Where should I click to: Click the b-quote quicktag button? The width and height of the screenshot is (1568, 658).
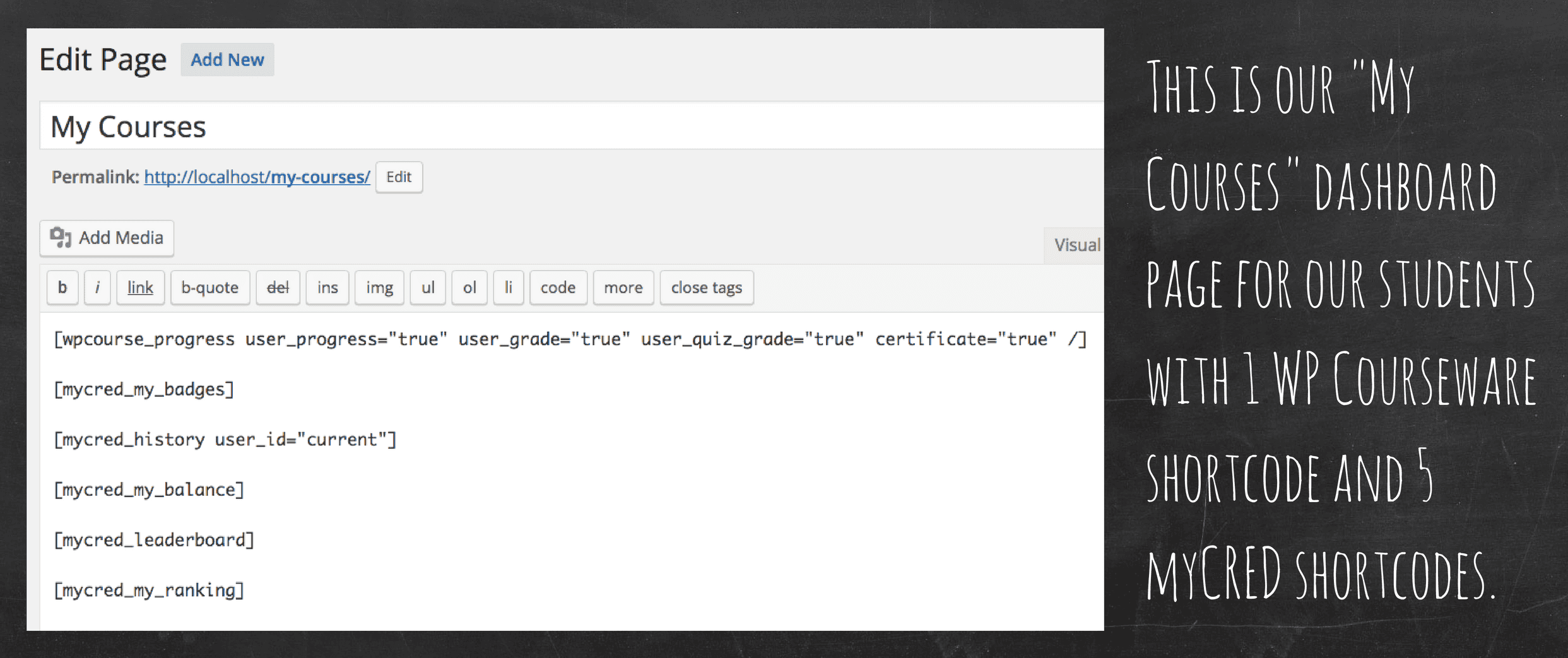[210, 288]
